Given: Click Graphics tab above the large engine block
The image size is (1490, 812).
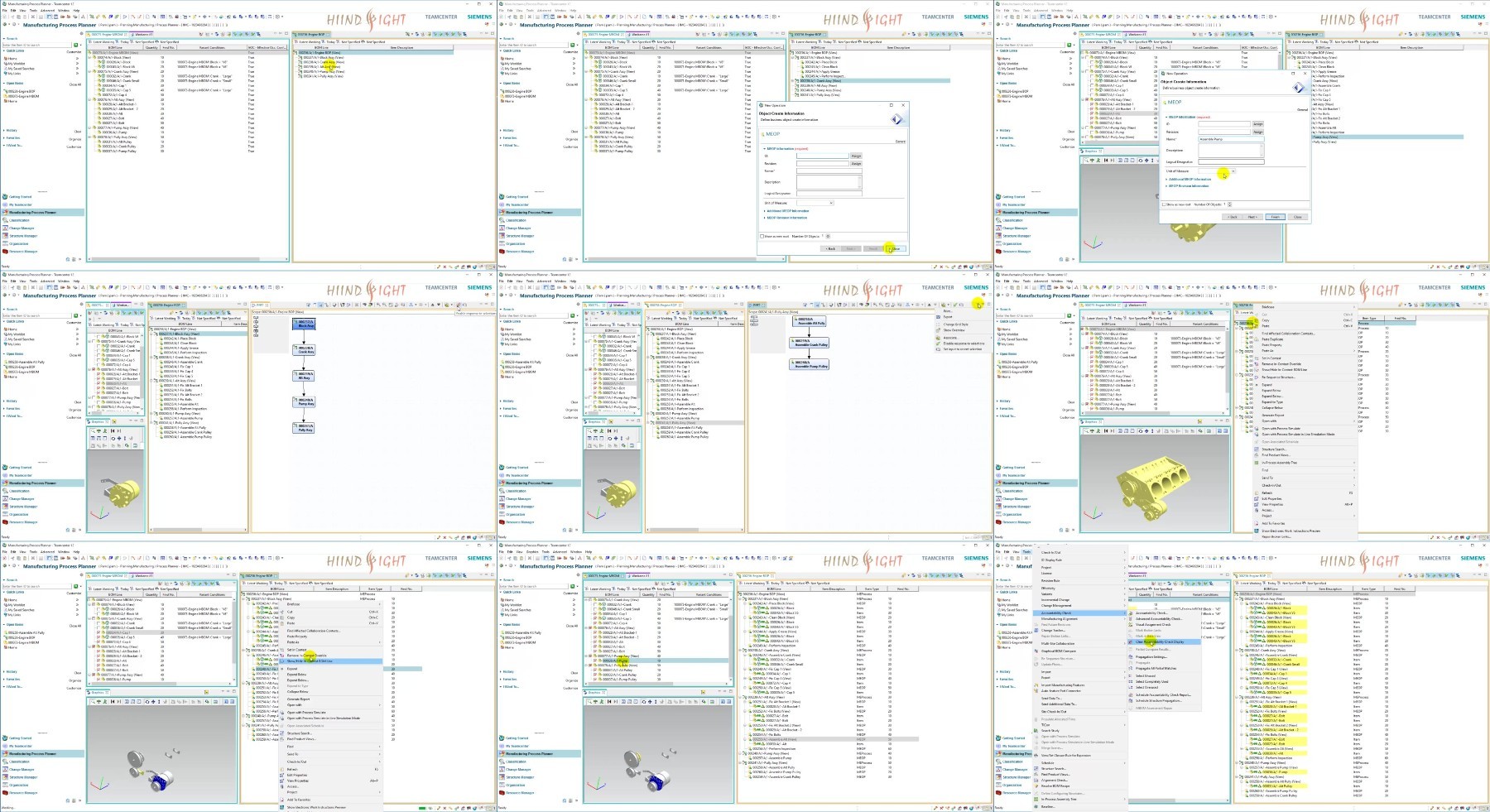Looking at the screenshot, I should 1091,421.
